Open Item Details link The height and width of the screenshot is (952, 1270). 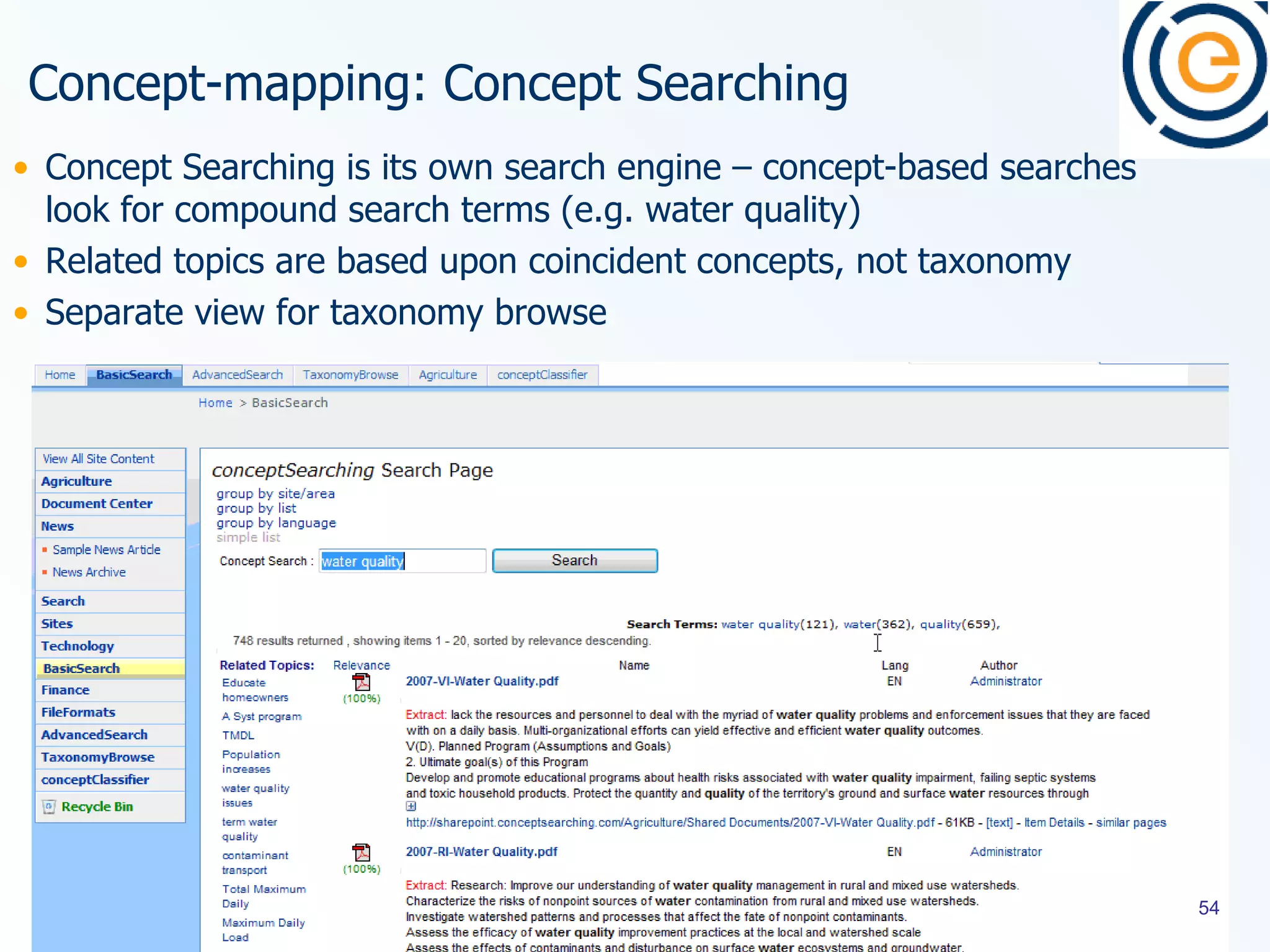pos(1054,823)
